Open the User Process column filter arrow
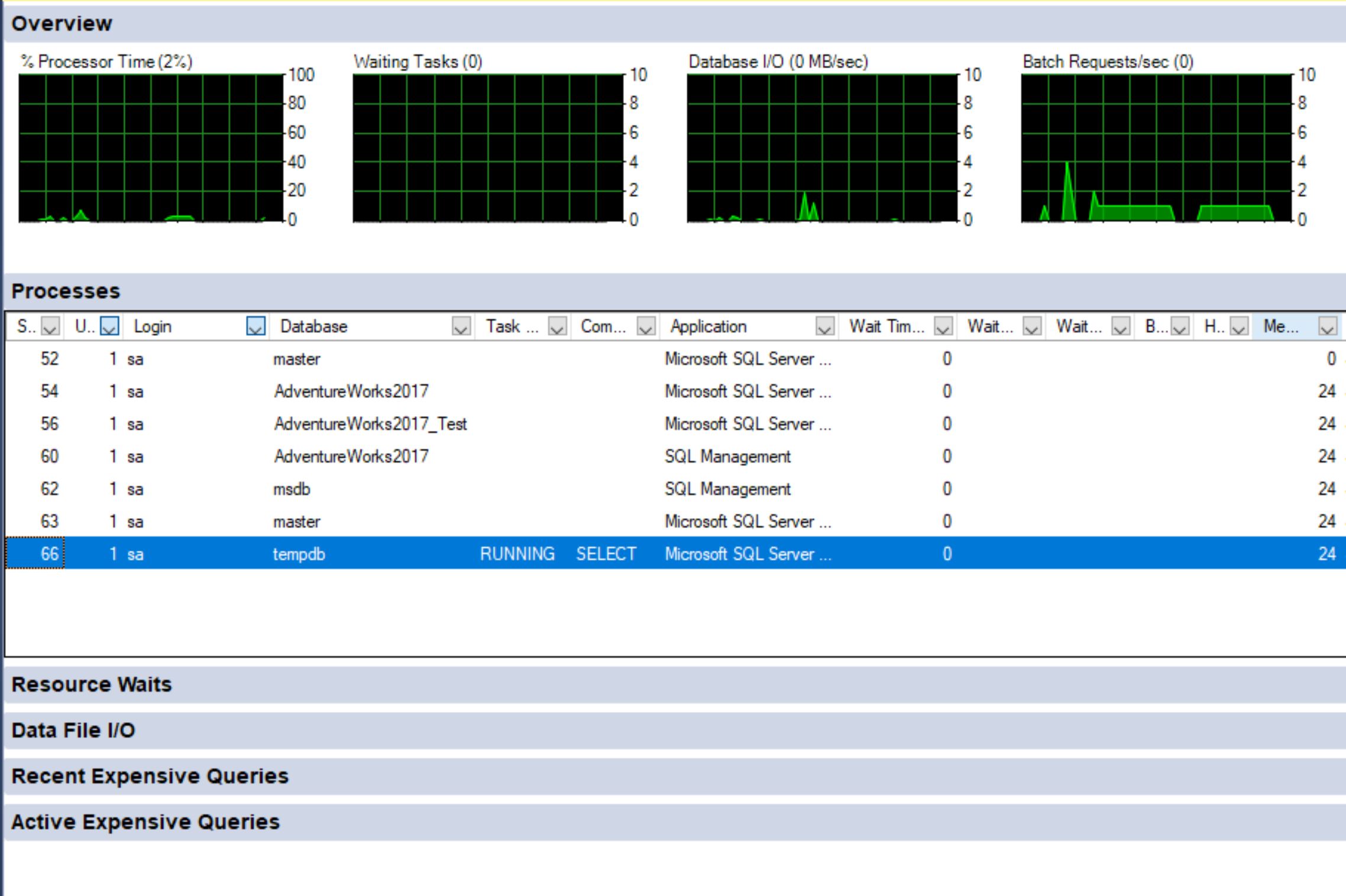This screenshot has height=896, width=1346. pos(110,326)
